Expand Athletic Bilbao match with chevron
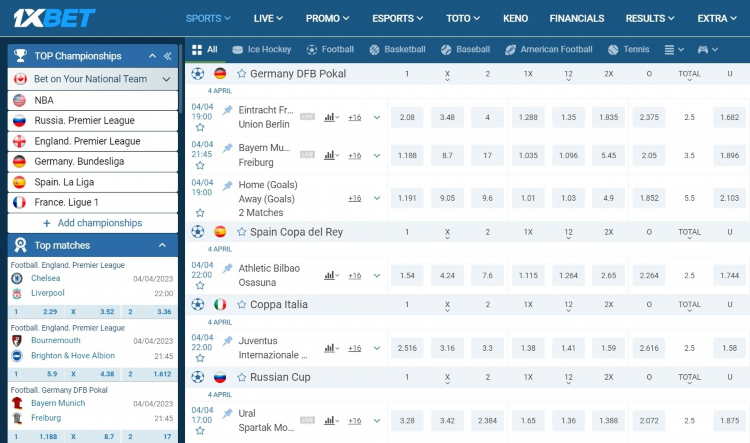 (377, 276)
